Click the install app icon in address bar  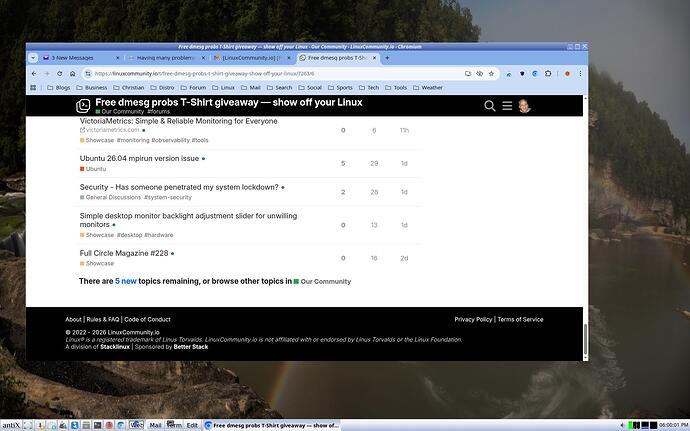pyautogui.click(x=468, y=74)
